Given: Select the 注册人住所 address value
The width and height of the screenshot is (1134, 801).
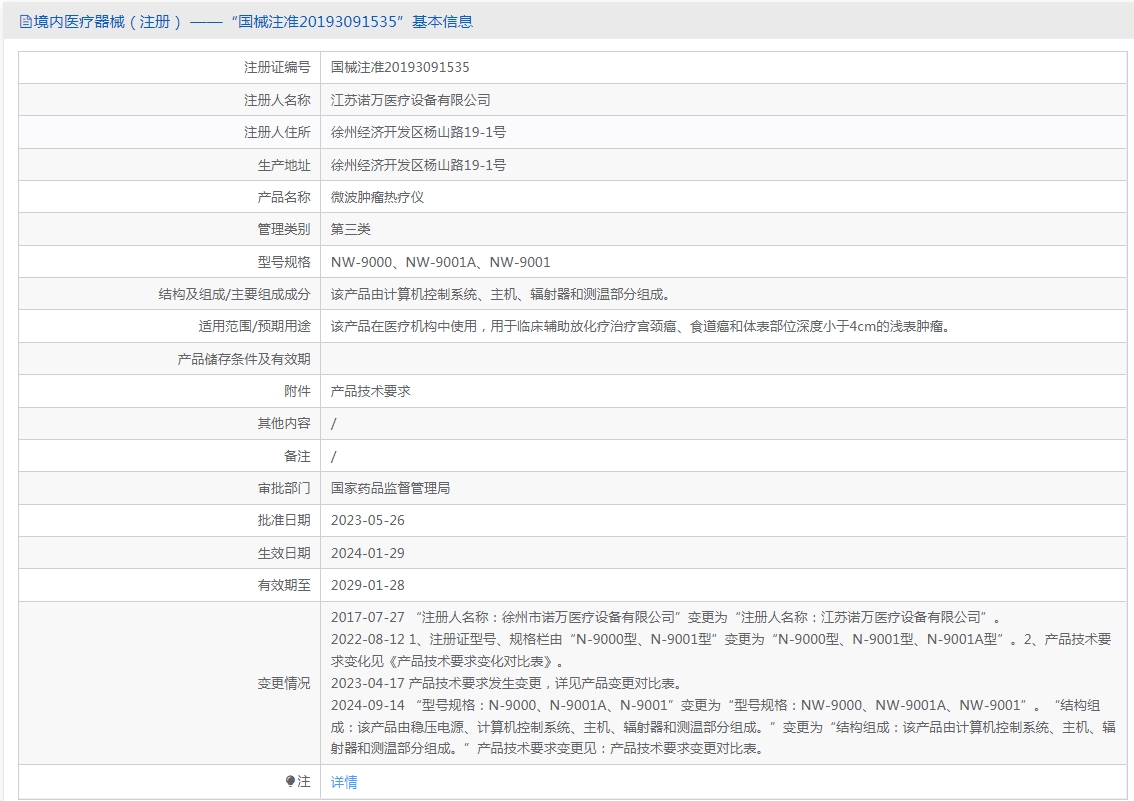Looking at the screenshot, I should click(x=418, y=132).
